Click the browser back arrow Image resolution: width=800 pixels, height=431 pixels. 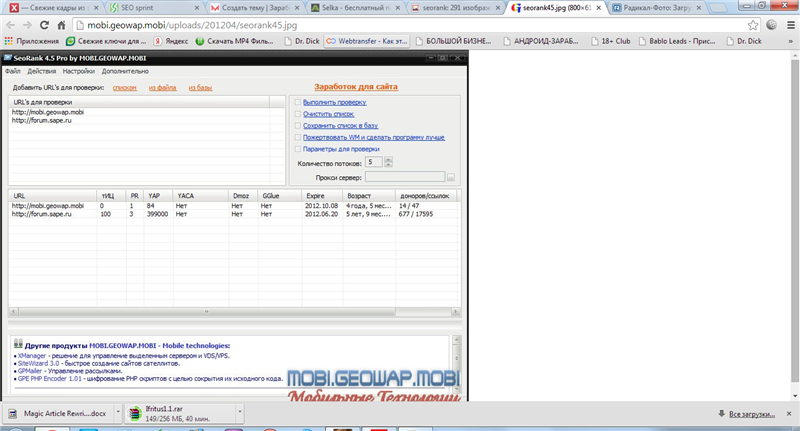[x=12, y=25]
